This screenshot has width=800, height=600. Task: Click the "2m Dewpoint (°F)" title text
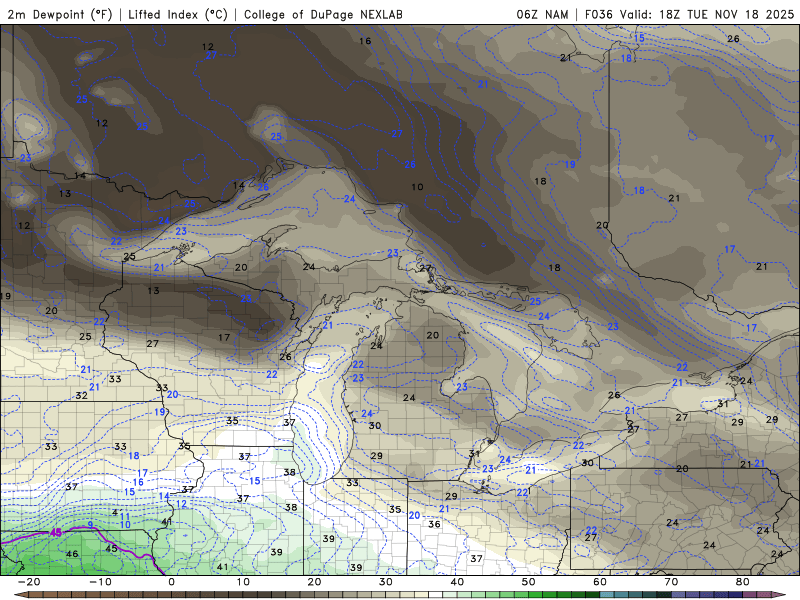(59, 14)
